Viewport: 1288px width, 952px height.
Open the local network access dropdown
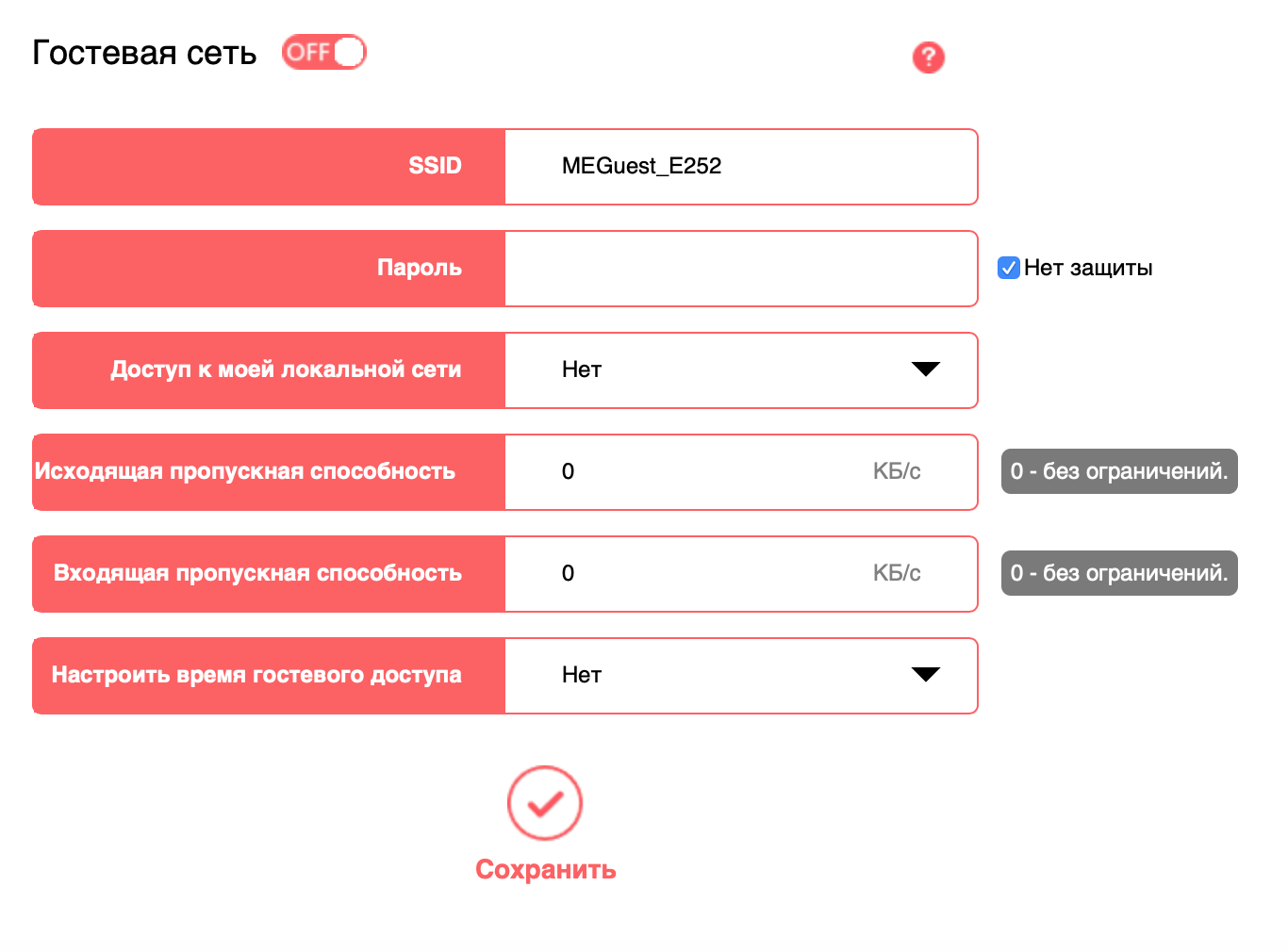741,370
